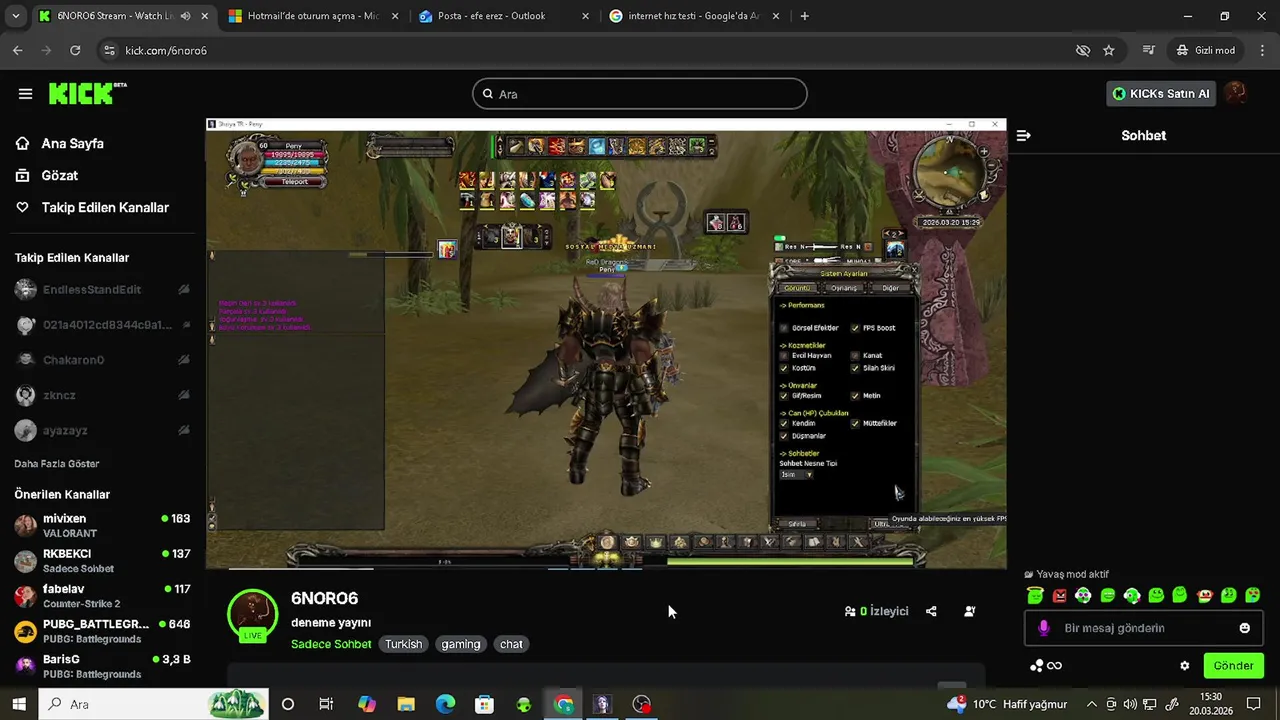Open recommended channel RKBEKCI
Viewport: 1280px width, 720px height.
102,560
